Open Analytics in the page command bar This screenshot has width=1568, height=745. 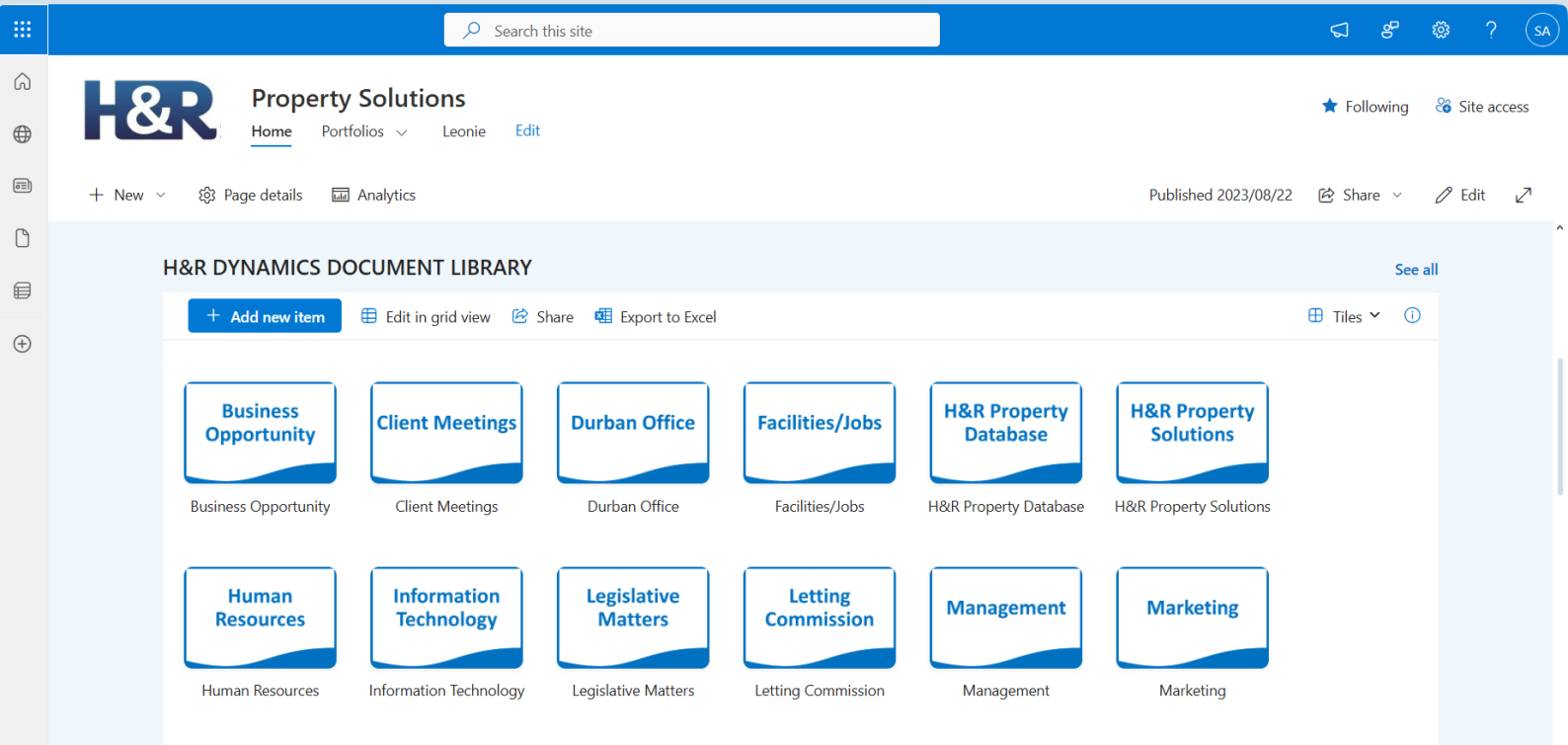374,196
